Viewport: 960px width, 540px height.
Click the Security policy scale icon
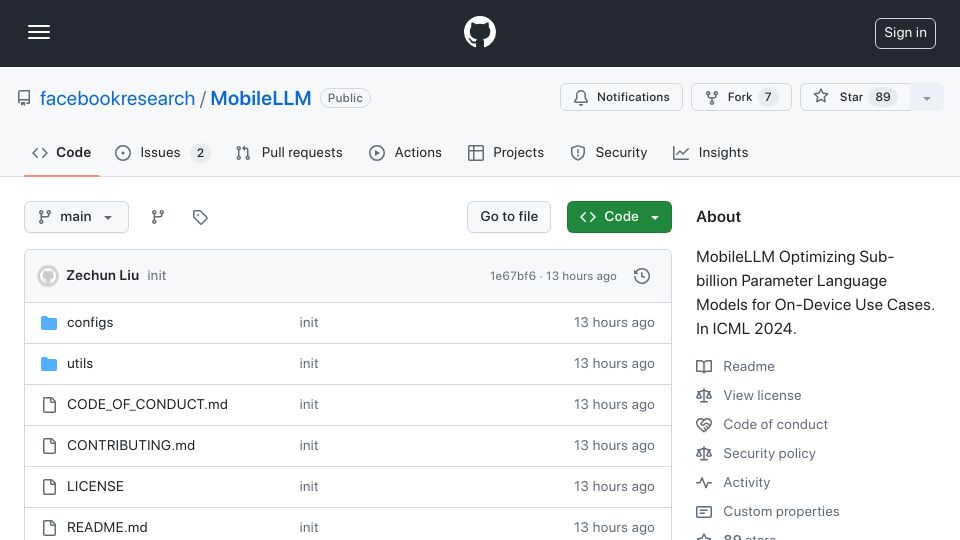click(x=704, y=454)
